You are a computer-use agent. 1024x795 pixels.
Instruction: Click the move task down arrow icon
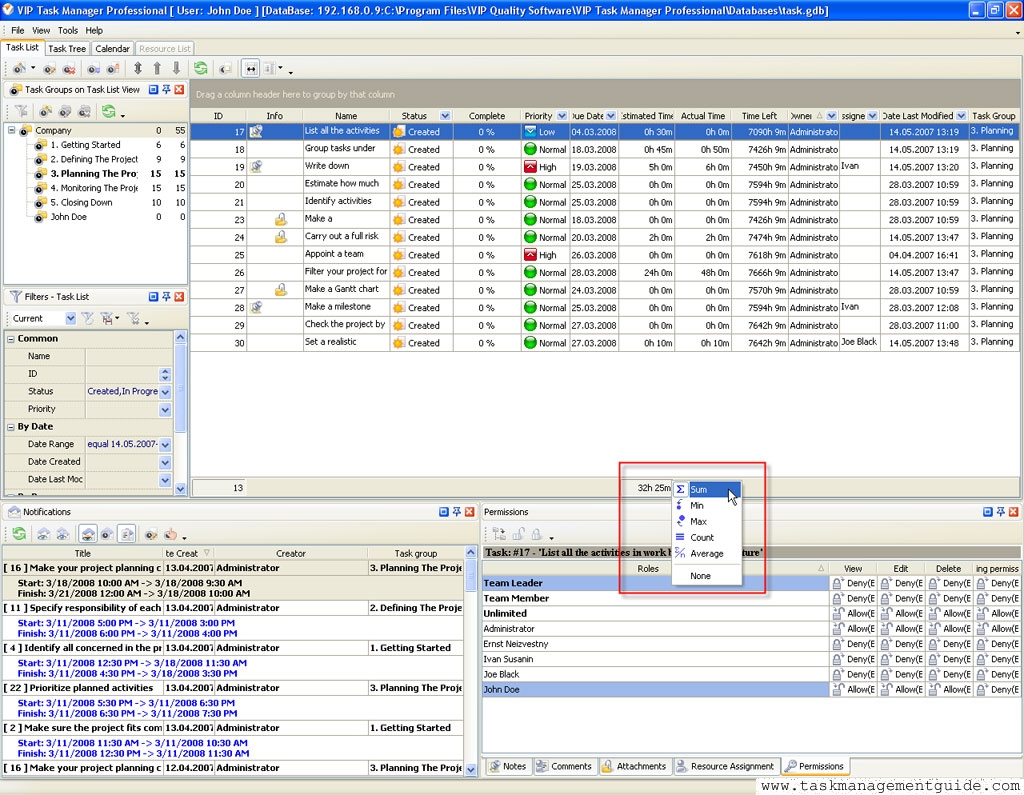click(176, 68)
